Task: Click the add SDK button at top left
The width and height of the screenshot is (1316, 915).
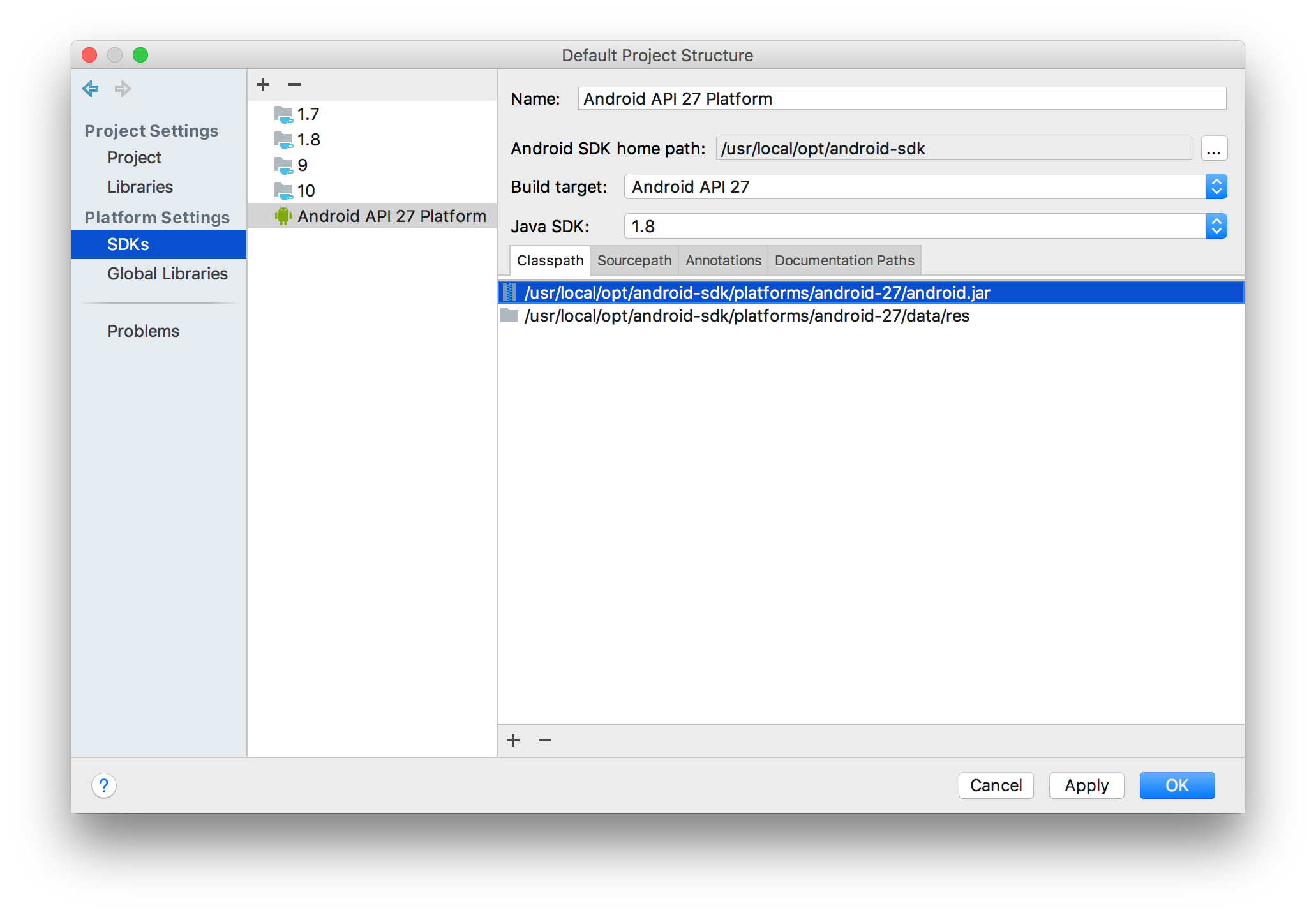Action: [x=263, y=84]
